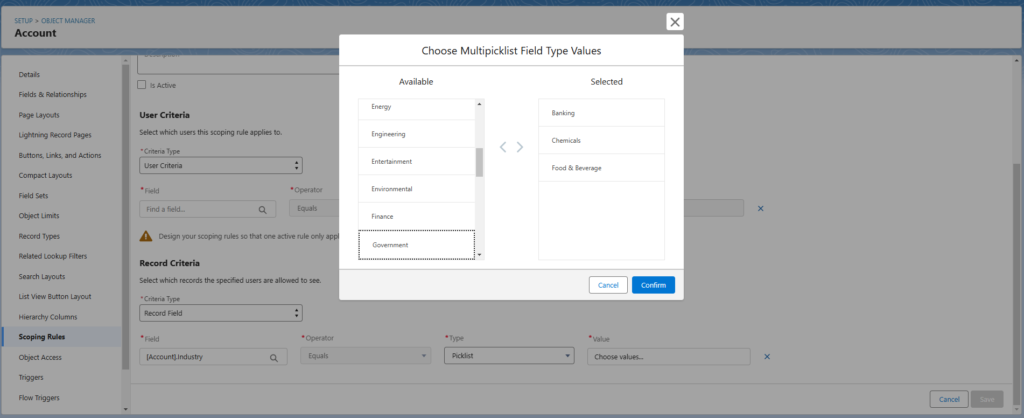The height and width of the screenshot is (418, 1024).
Task: Click the OBJECT MANAGER breadcrumb link
Action: coord(68,21)
